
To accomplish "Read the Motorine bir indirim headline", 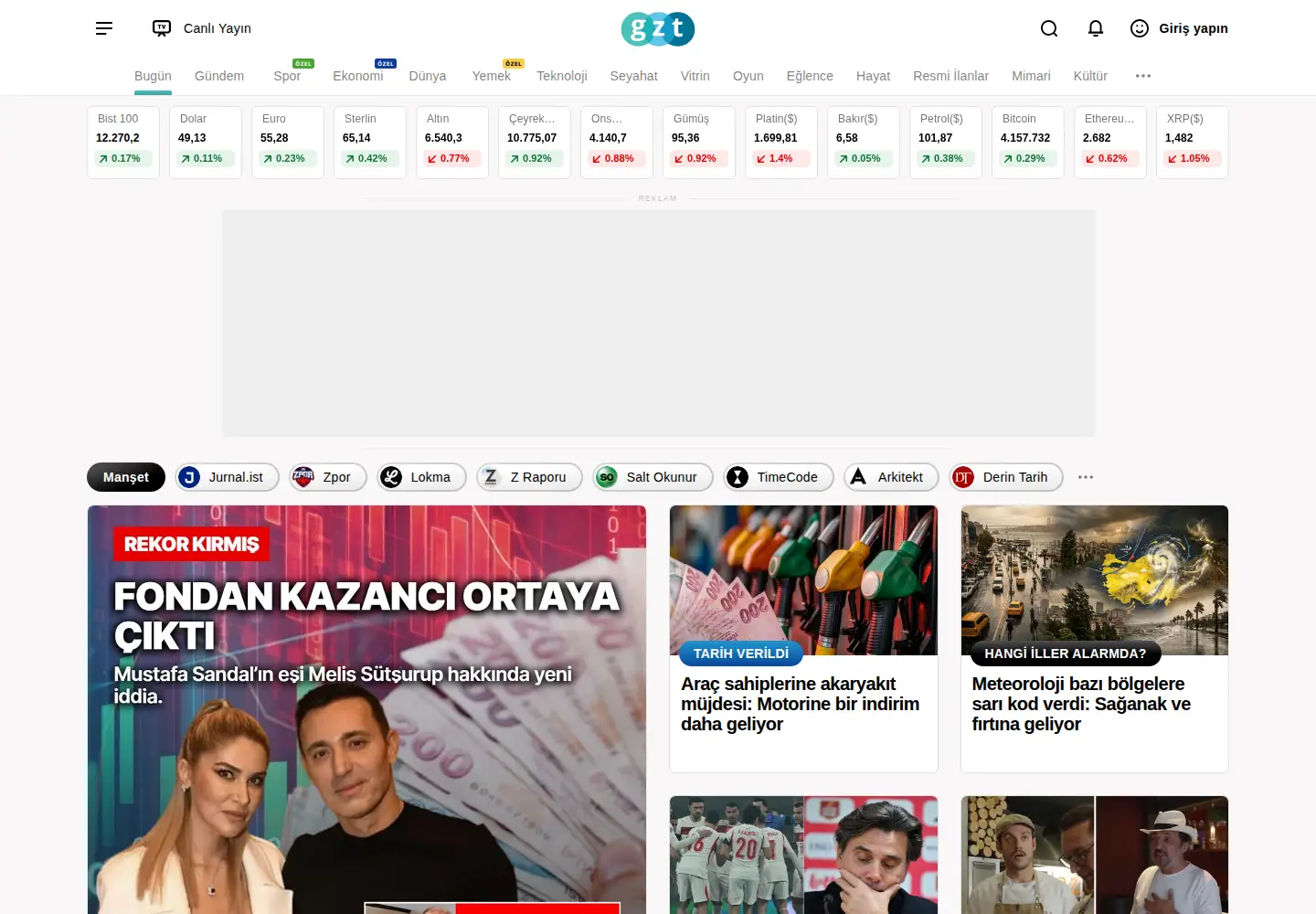I will 801,704.
